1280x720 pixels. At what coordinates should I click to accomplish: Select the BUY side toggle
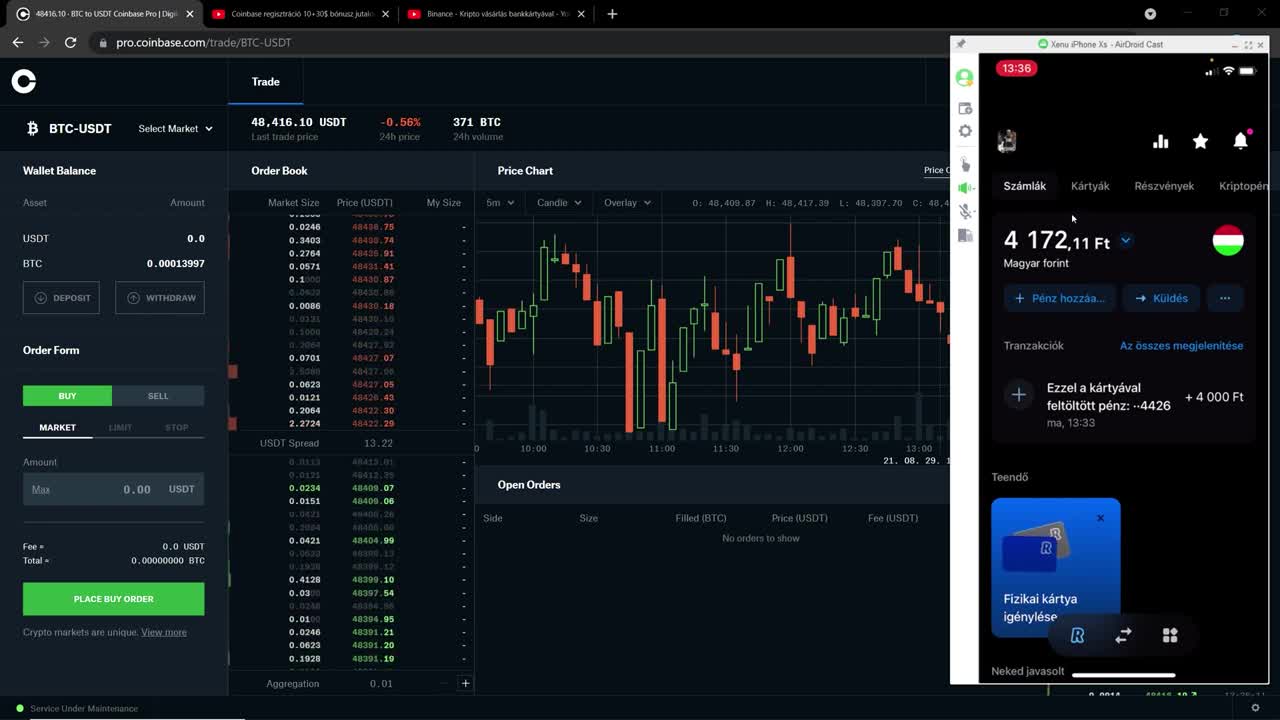(67, 396)
